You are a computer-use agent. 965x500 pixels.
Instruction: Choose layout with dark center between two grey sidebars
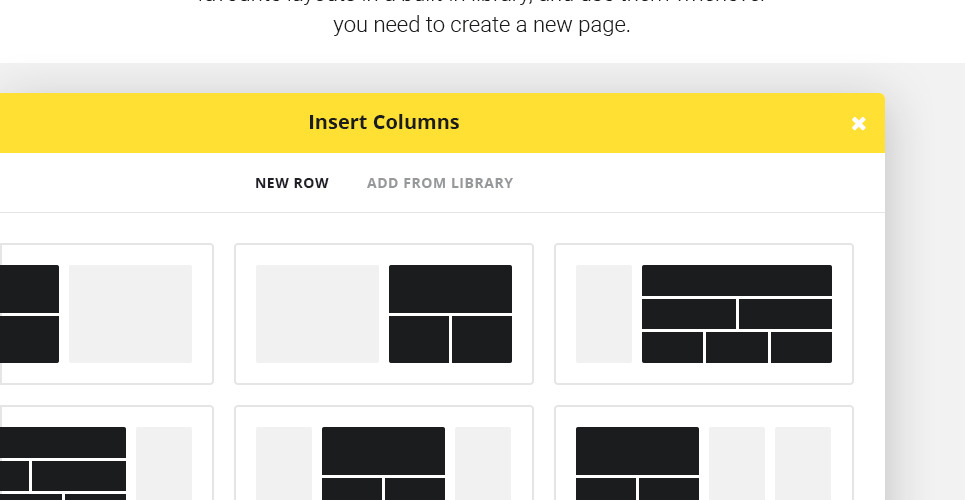pyautogui.click(x=384, y=455)
